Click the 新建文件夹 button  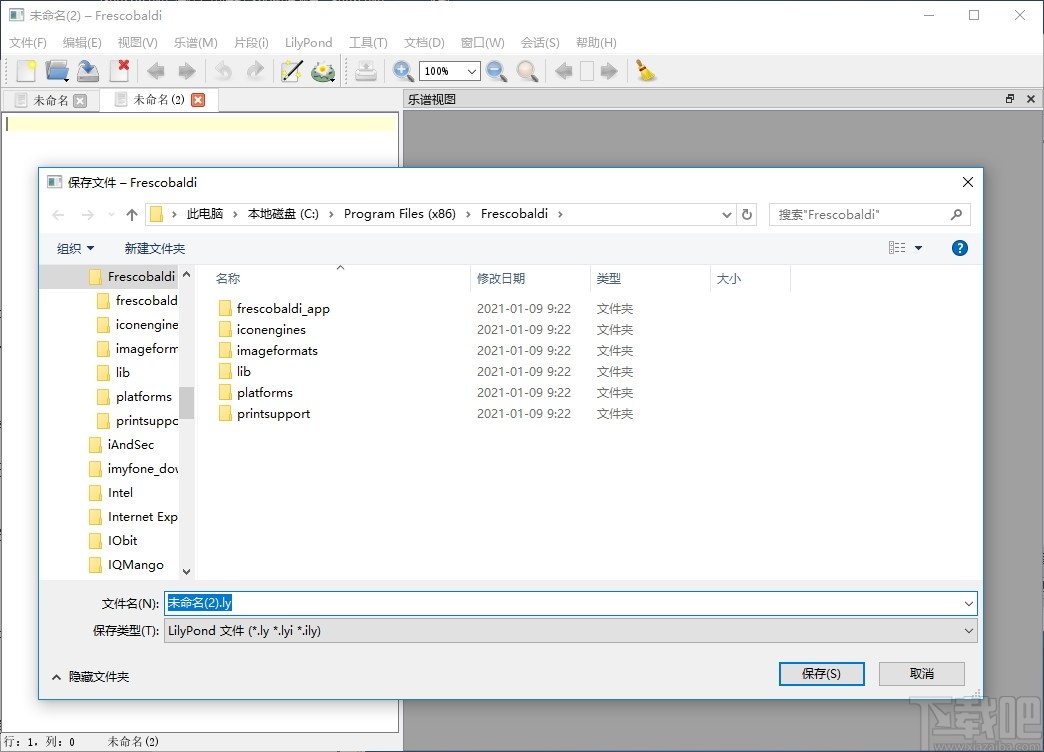[x=154, y=248]
